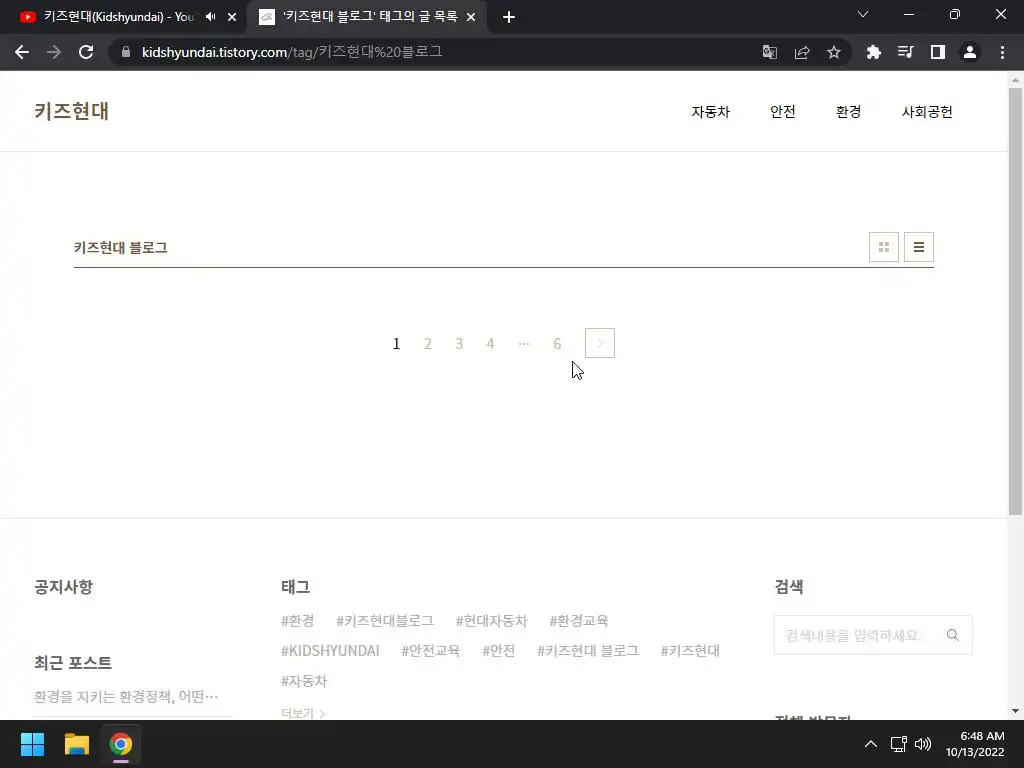
Task: Open the Chrome profile avatar icon
Action: coord(970,52)
